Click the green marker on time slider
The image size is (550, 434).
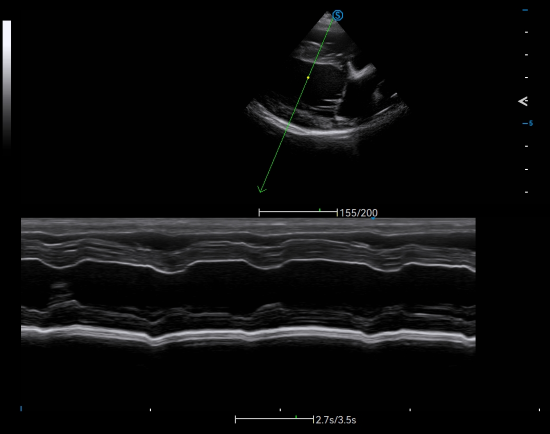click(296, 416)
